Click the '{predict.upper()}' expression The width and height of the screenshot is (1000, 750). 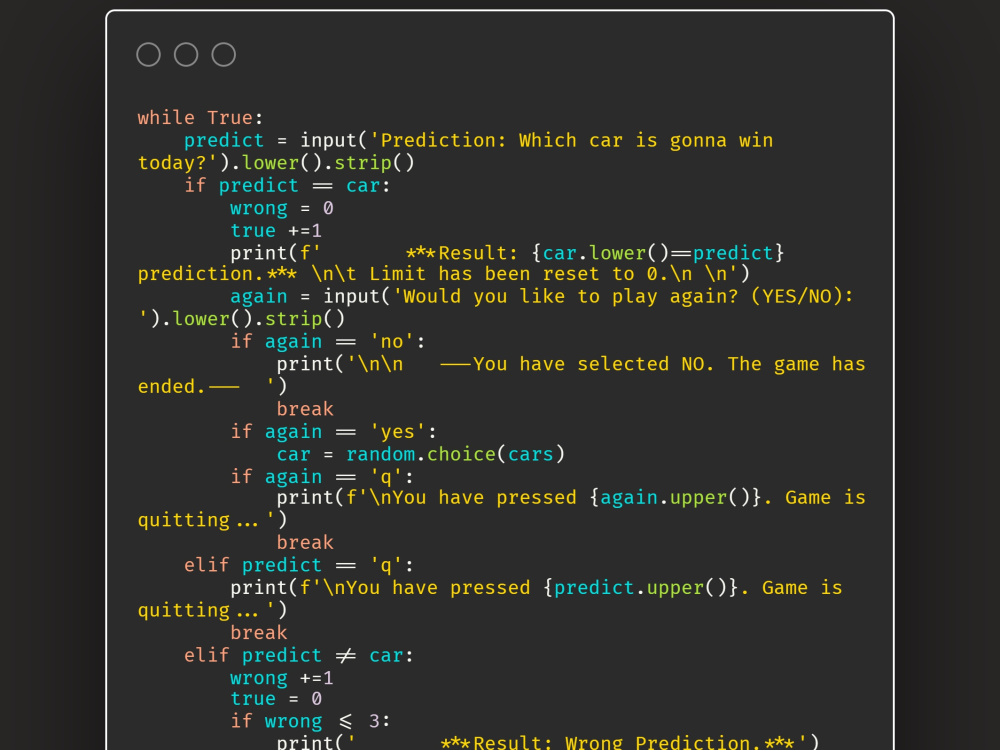pyautogui.click(x=640, y=587)
